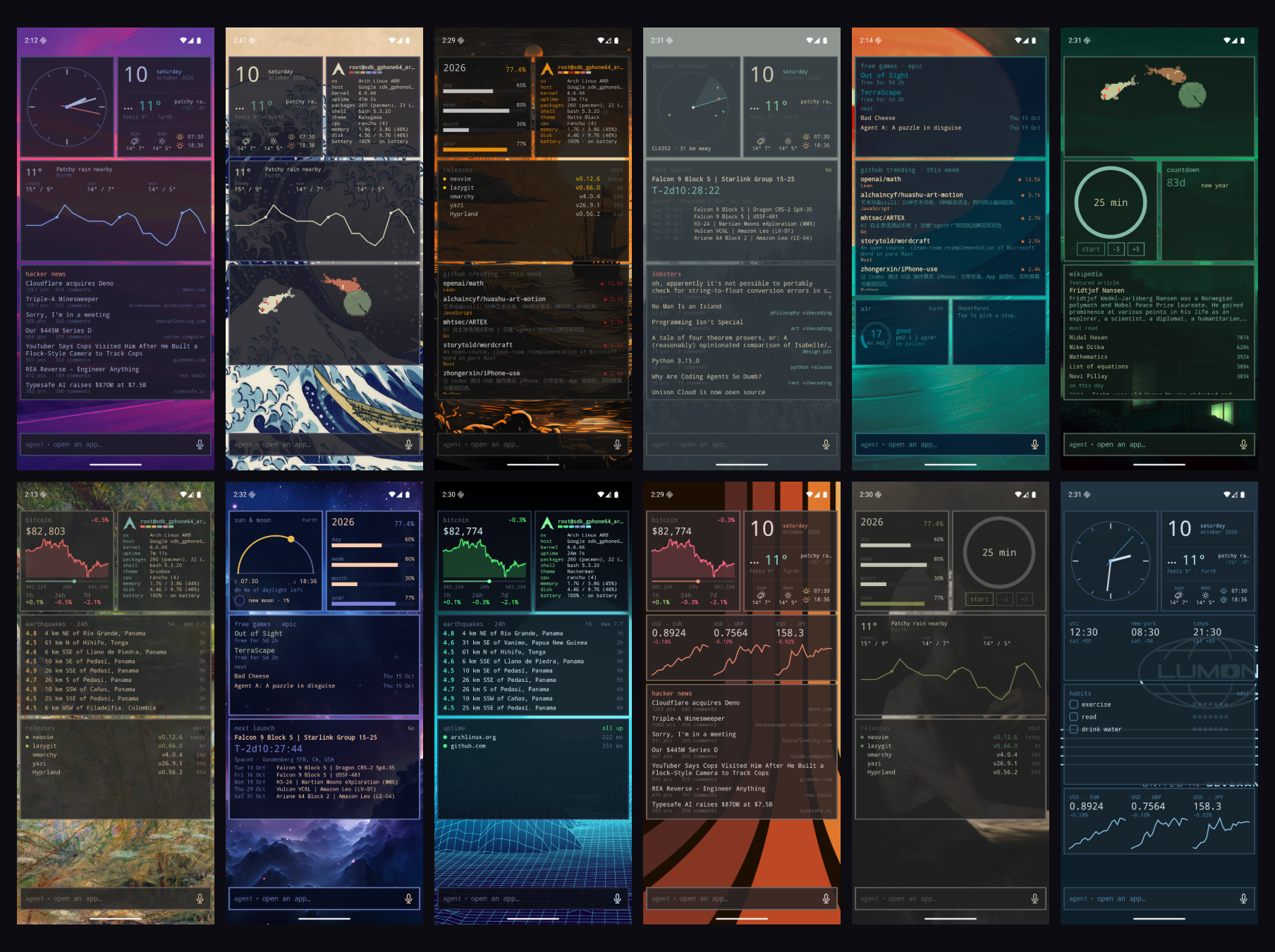This screenshot has height=952, width=1275.
Task: Click the white koi fish on the green 2:31 phone
Action: tap(1119, 89)
